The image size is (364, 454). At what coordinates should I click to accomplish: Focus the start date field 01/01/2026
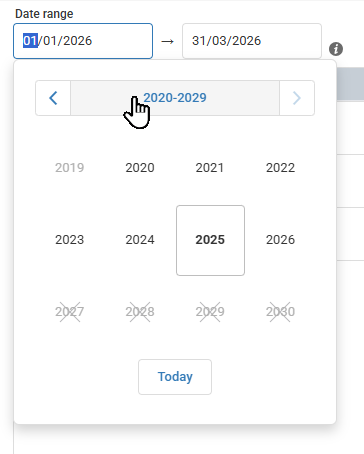(83, 41)
